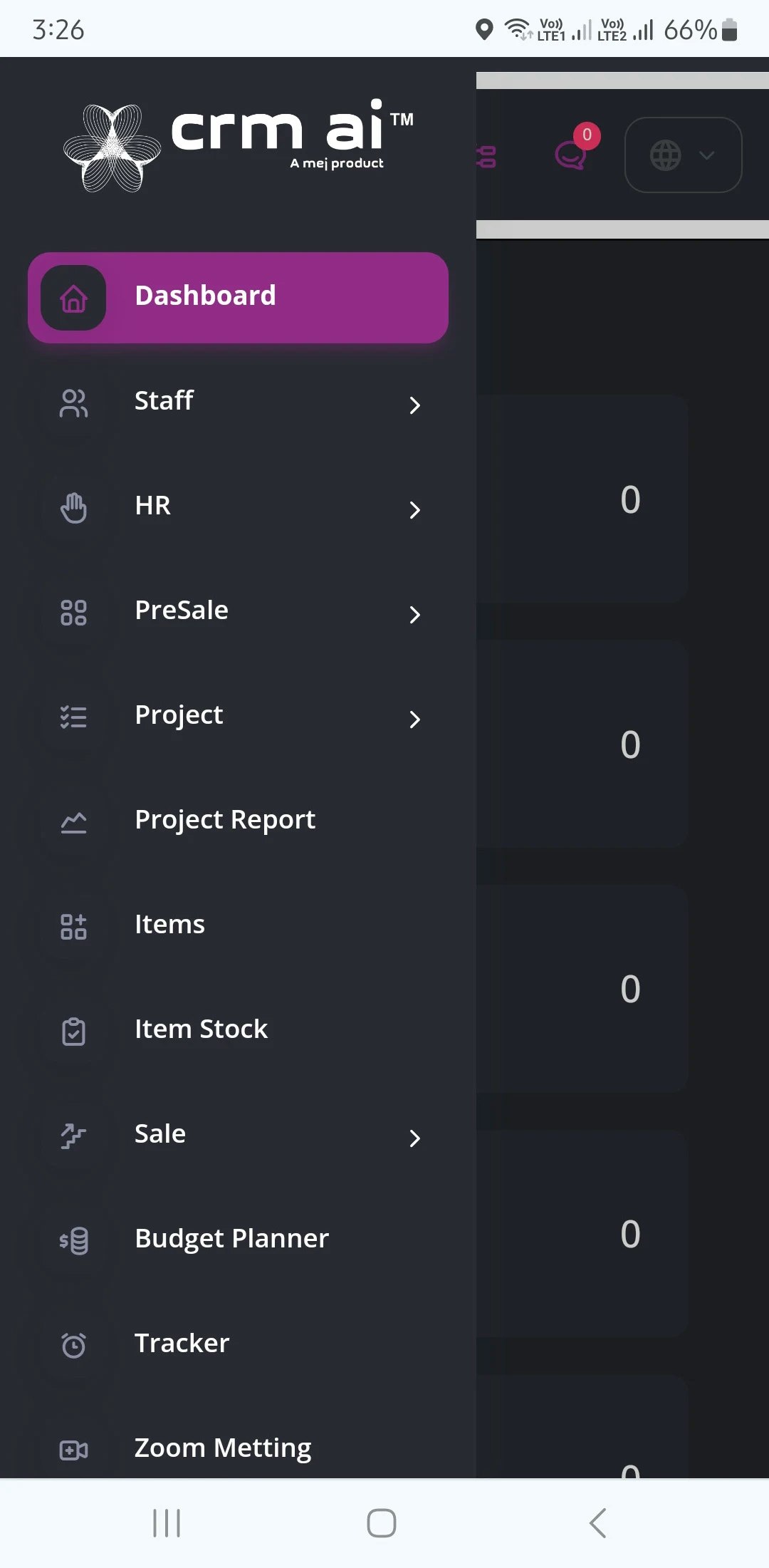
Task: Open Zoom Metting menu entry
Action: (222, 1448)
